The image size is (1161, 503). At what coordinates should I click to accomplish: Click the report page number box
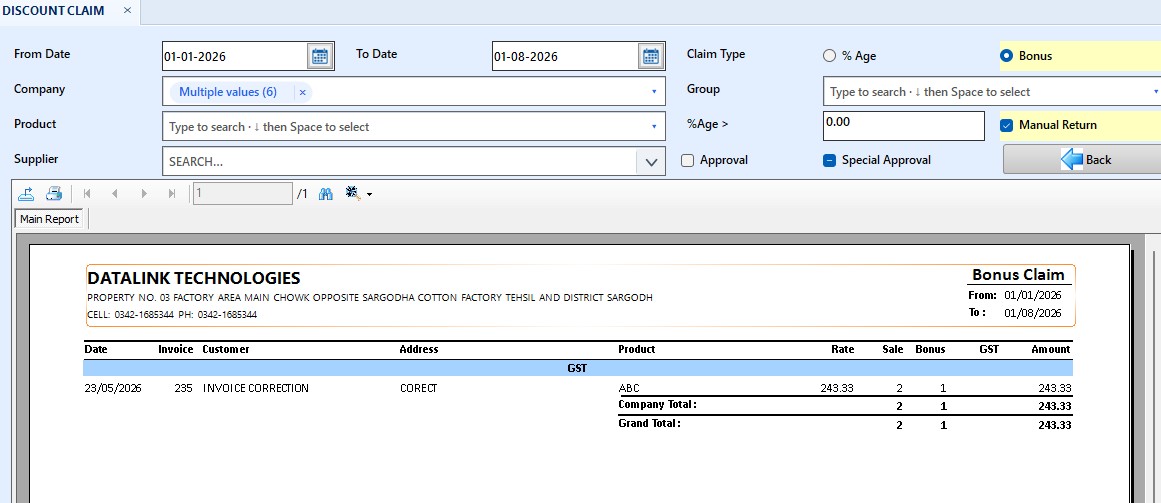[243, 194]
